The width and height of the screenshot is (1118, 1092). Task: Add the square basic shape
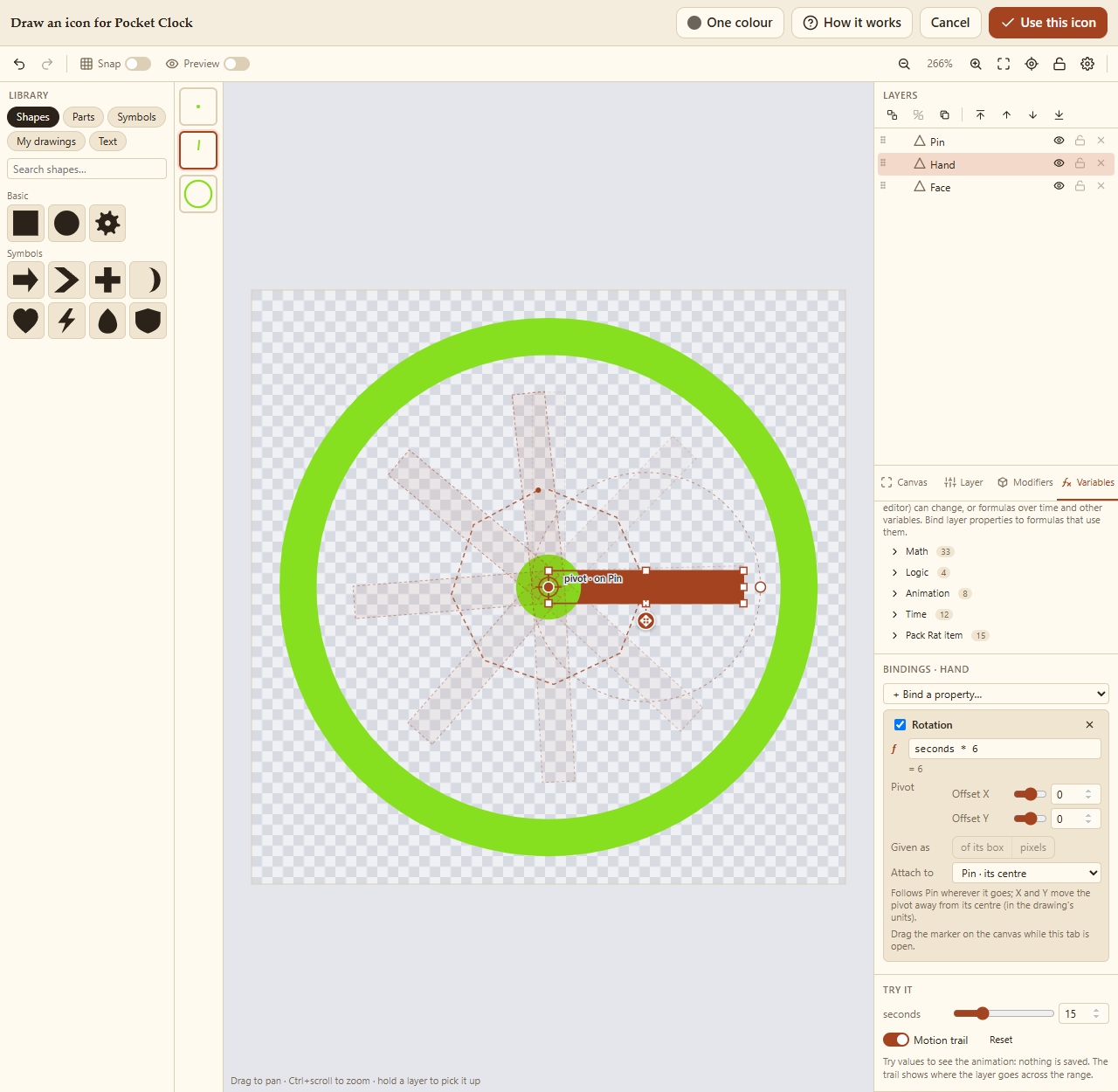pos(25,223)
